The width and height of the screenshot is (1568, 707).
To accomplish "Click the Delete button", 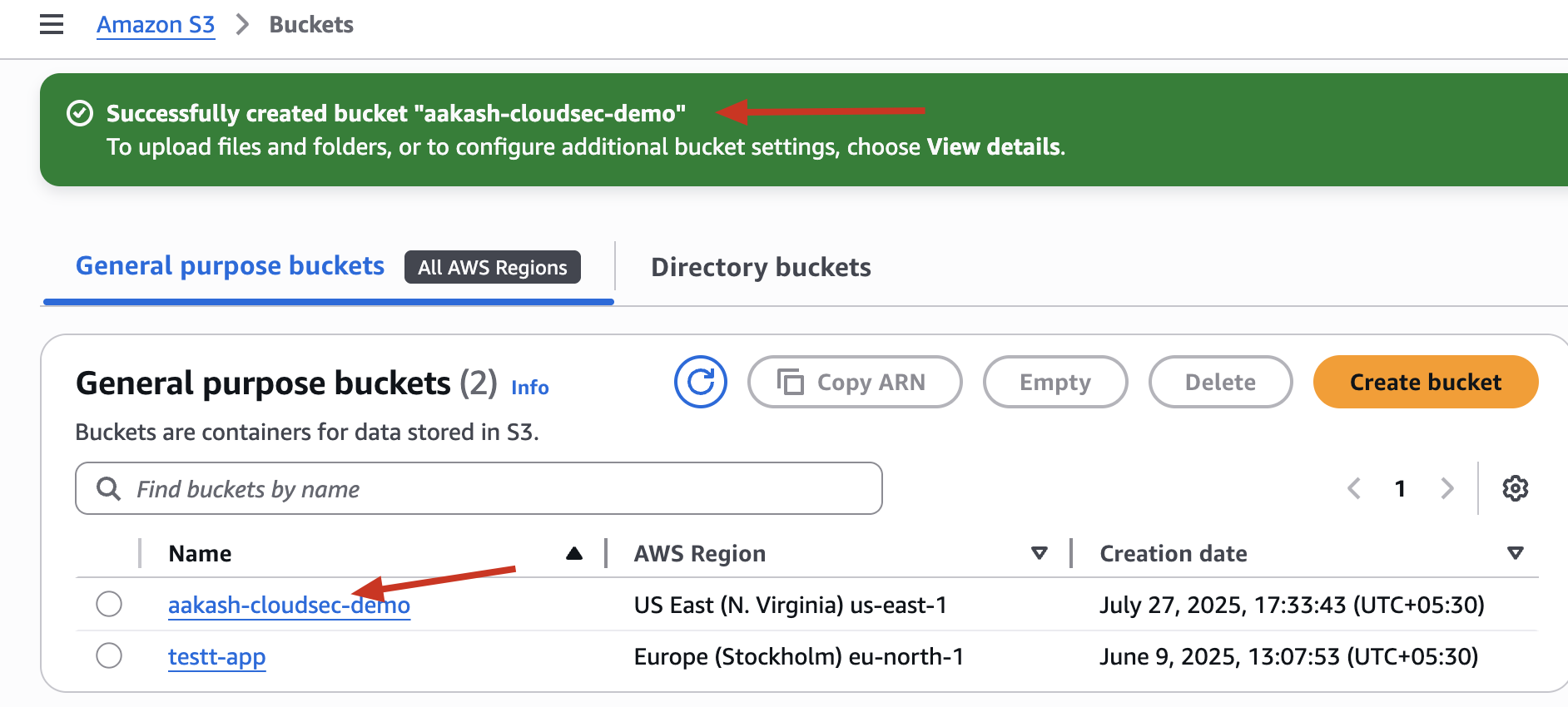I will 1220,382.
